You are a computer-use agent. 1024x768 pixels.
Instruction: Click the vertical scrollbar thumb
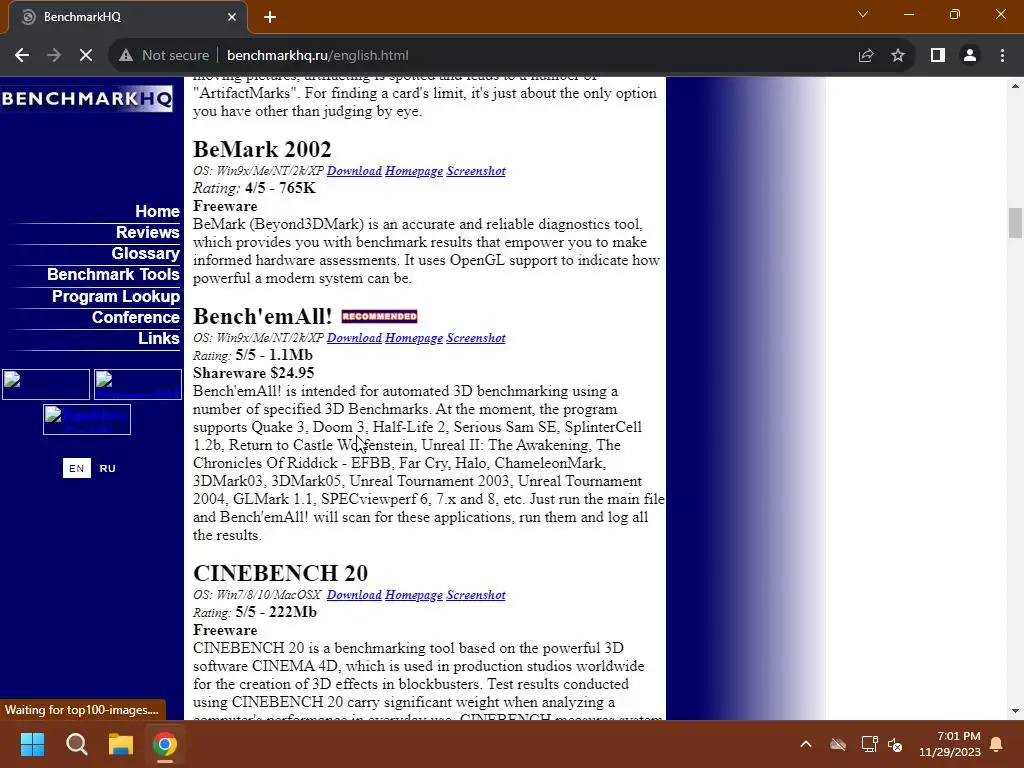point(1015,223)
